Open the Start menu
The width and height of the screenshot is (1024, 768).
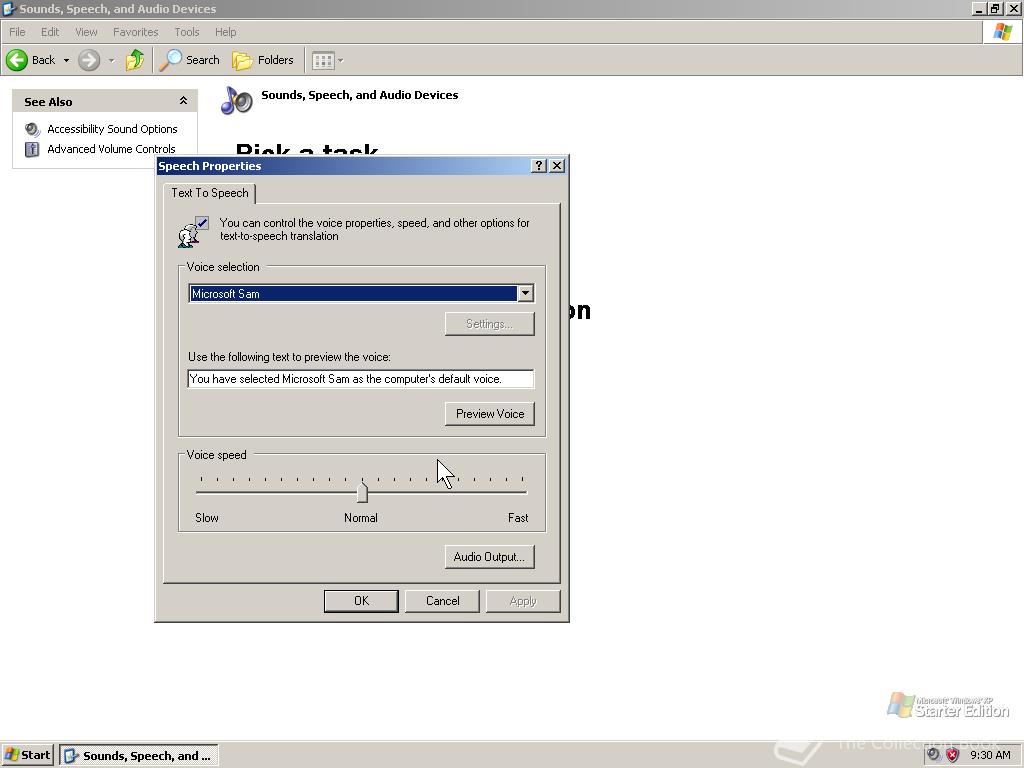pyautogui.click(x=27, y=755)
